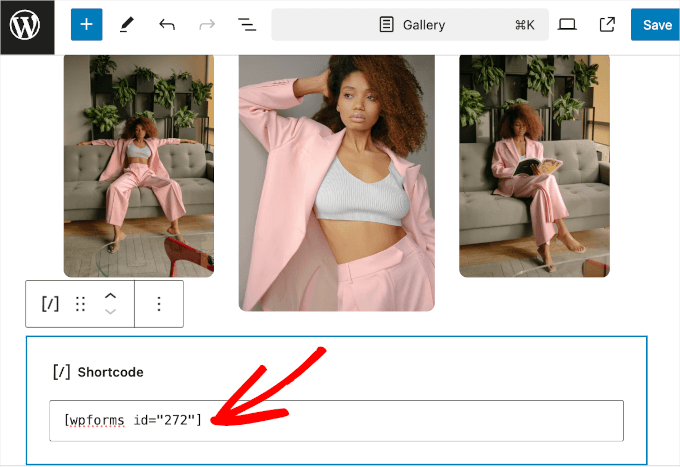Click the Shortcode block type icon in the toolbar
680x467 pixels.
click(x=50, y=304)
